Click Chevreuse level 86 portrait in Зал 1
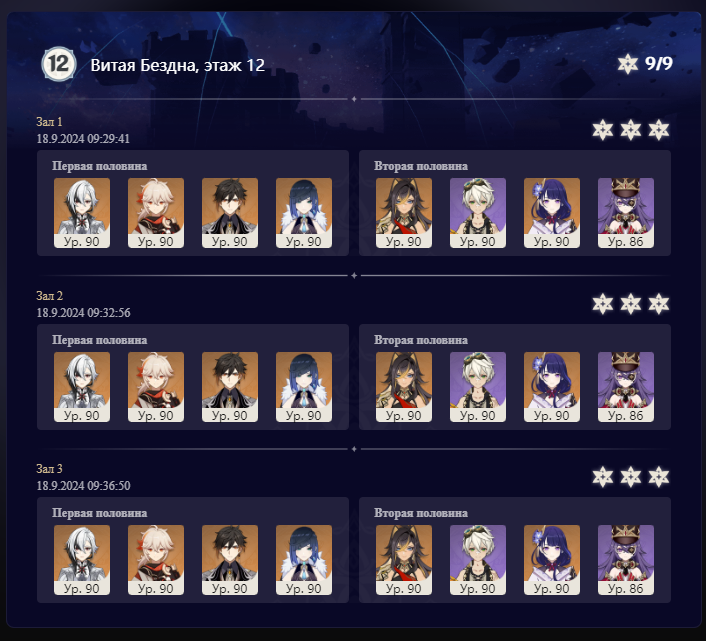 click(626, 213)
